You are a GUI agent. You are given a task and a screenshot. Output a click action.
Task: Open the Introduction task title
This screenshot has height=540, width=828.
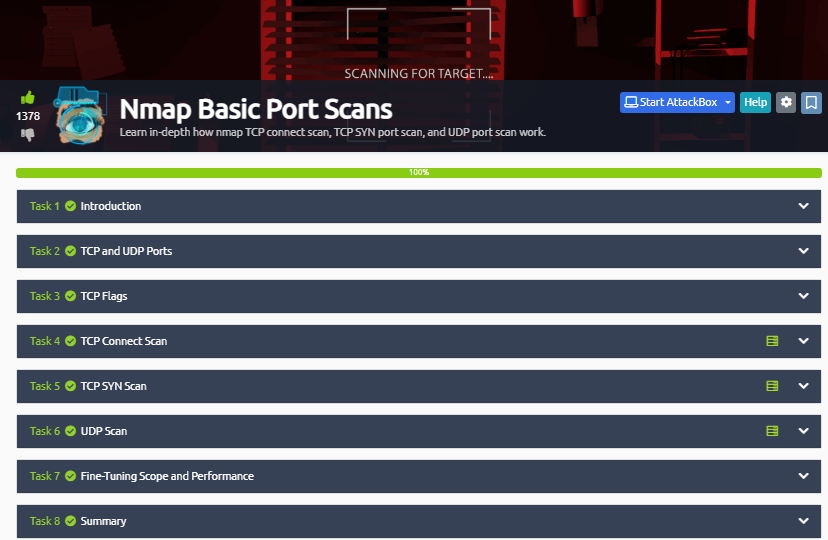[110, 206]
